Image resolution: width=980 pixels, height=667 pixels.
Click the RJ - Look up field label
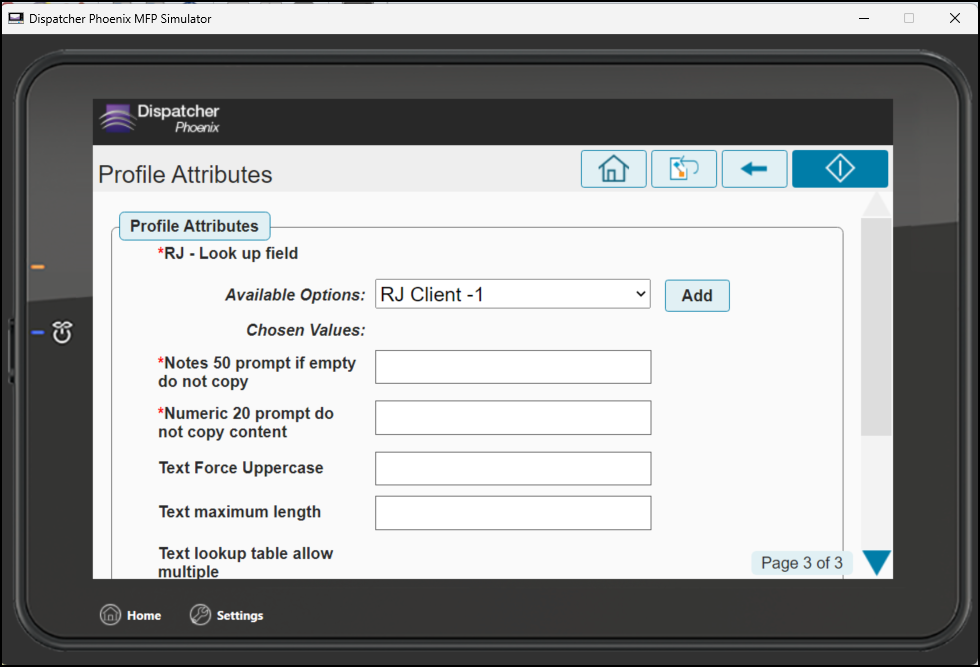tap(228, 253)
